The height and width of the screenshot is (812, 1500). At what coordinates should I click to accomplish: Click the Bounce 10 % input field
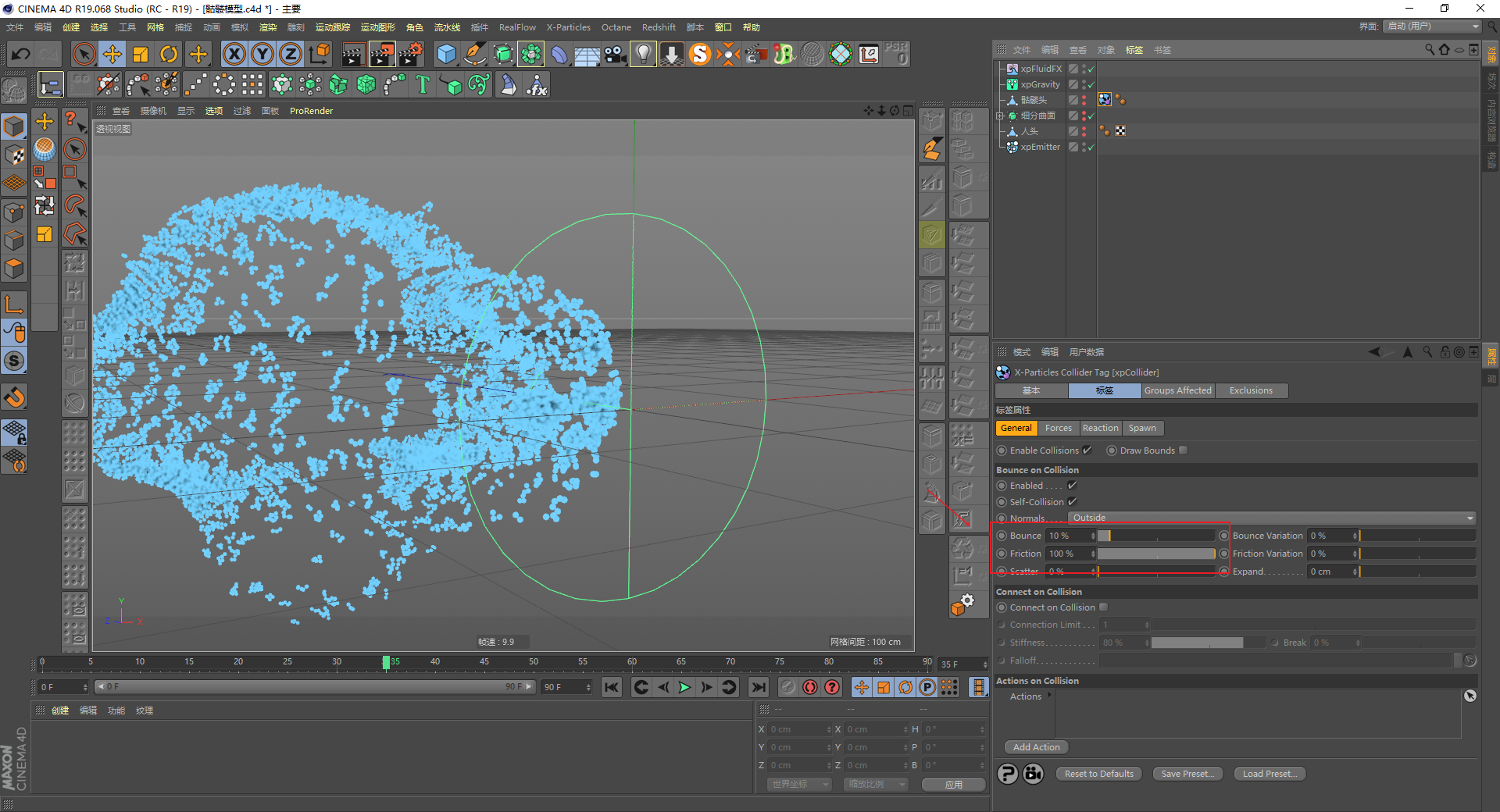pyautogui.click(x=1067, y=536)
